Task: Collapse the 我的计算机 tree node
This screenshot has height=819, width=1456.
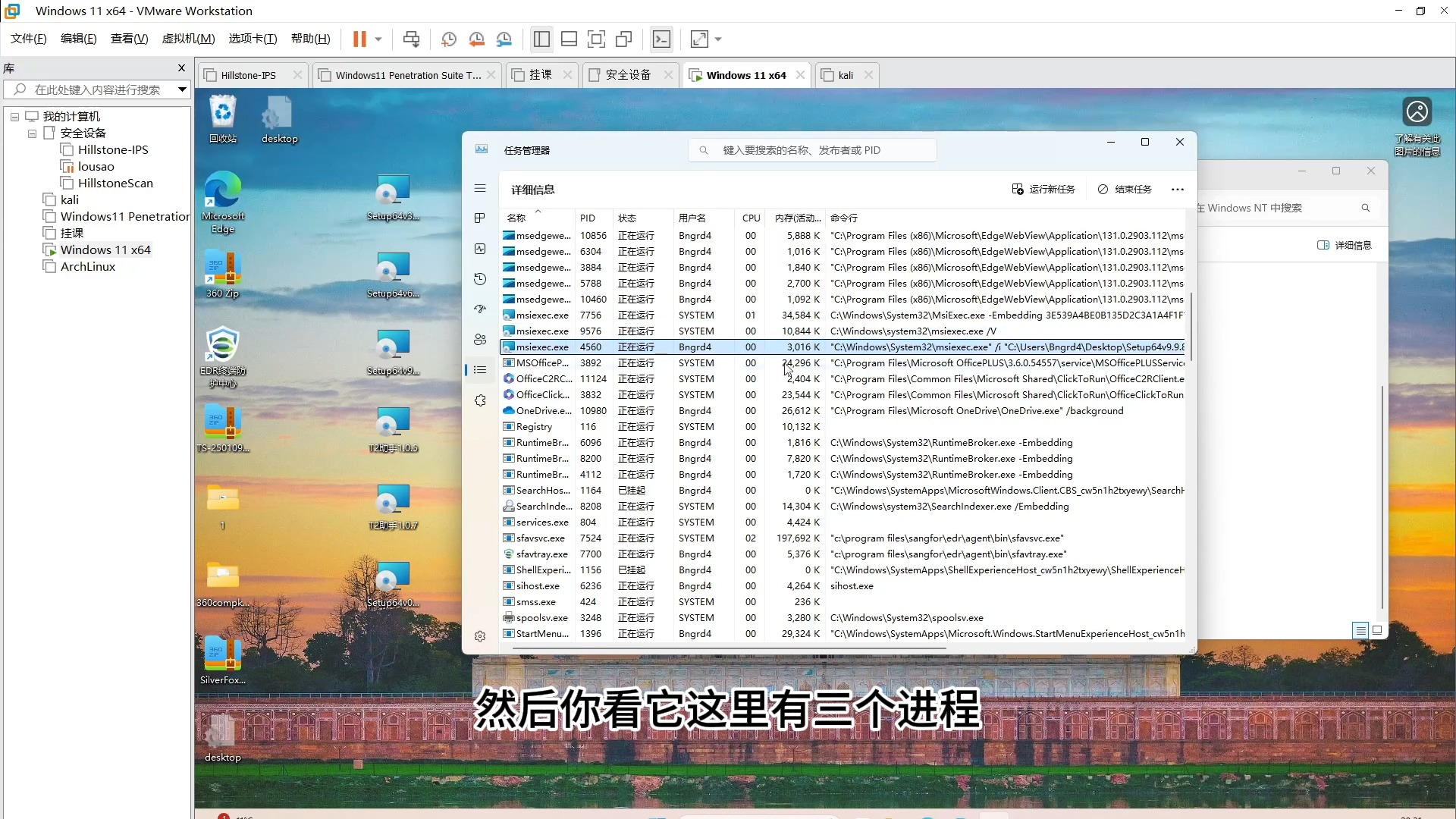Action: [14, 117]
